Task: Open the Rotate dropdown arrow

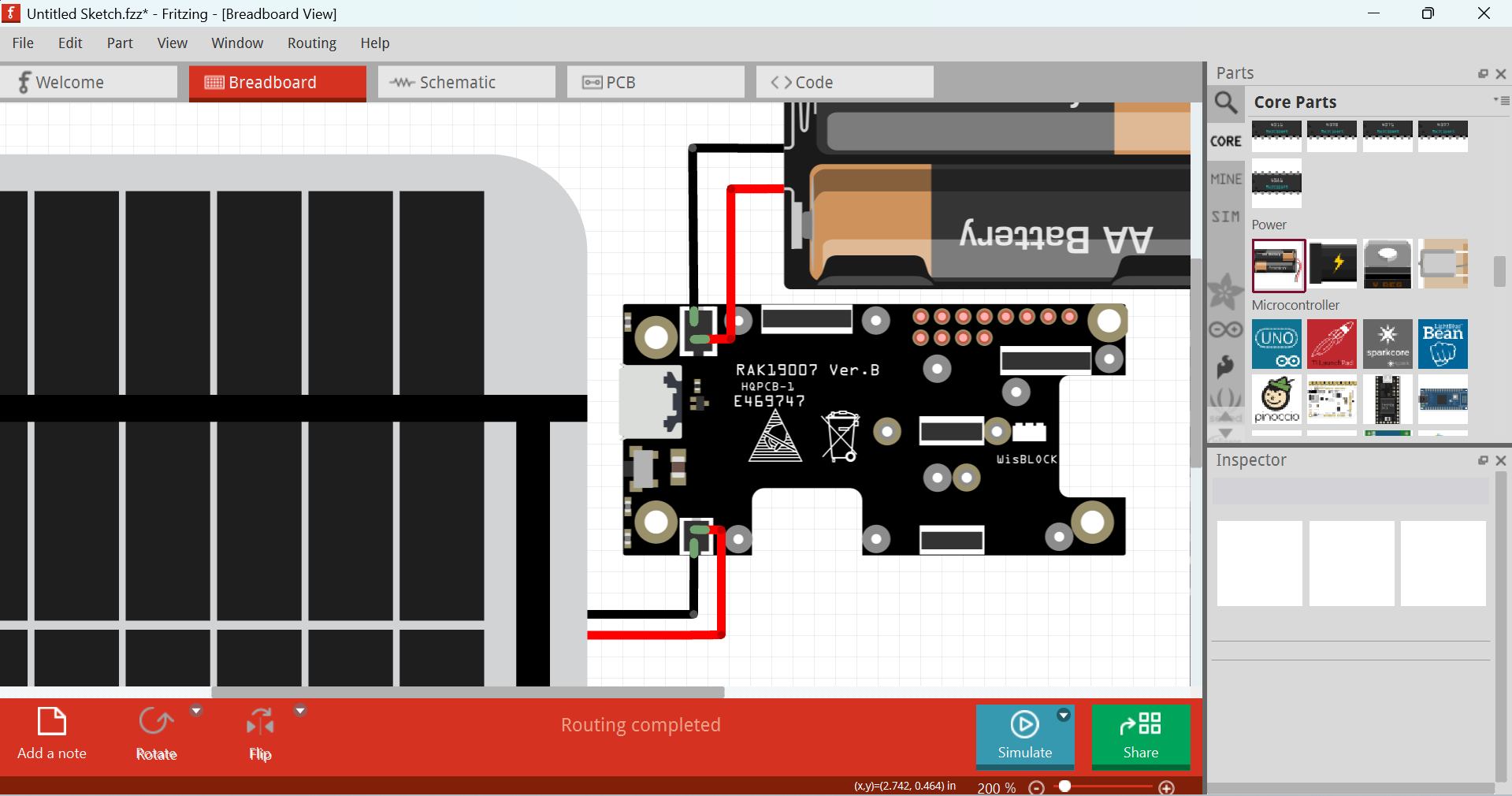Action: (196, 711)
